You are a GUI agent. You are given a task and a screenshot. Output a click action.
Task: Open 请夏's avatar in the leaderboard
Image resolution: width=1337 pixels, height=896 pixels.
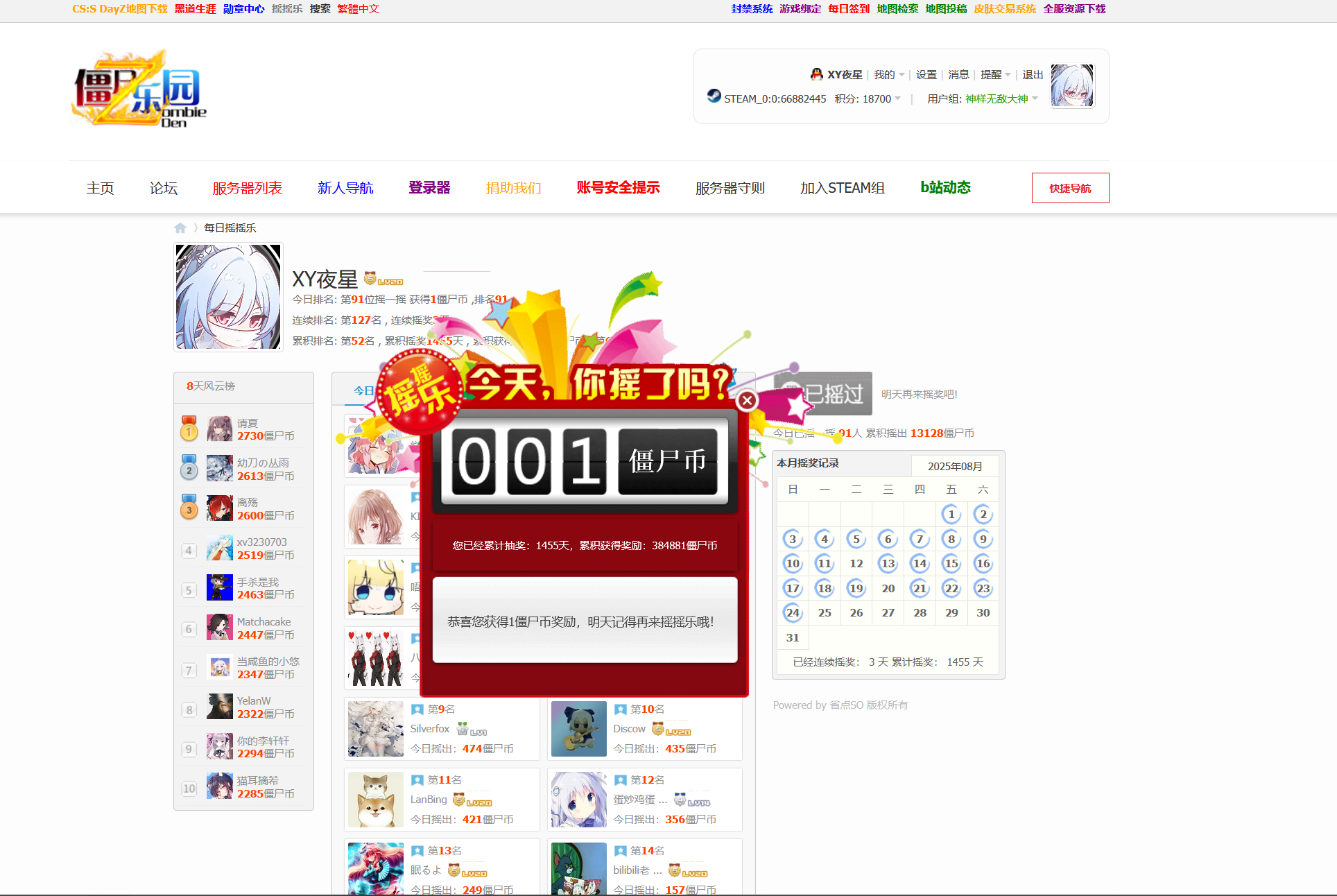(x=220, y=429)
